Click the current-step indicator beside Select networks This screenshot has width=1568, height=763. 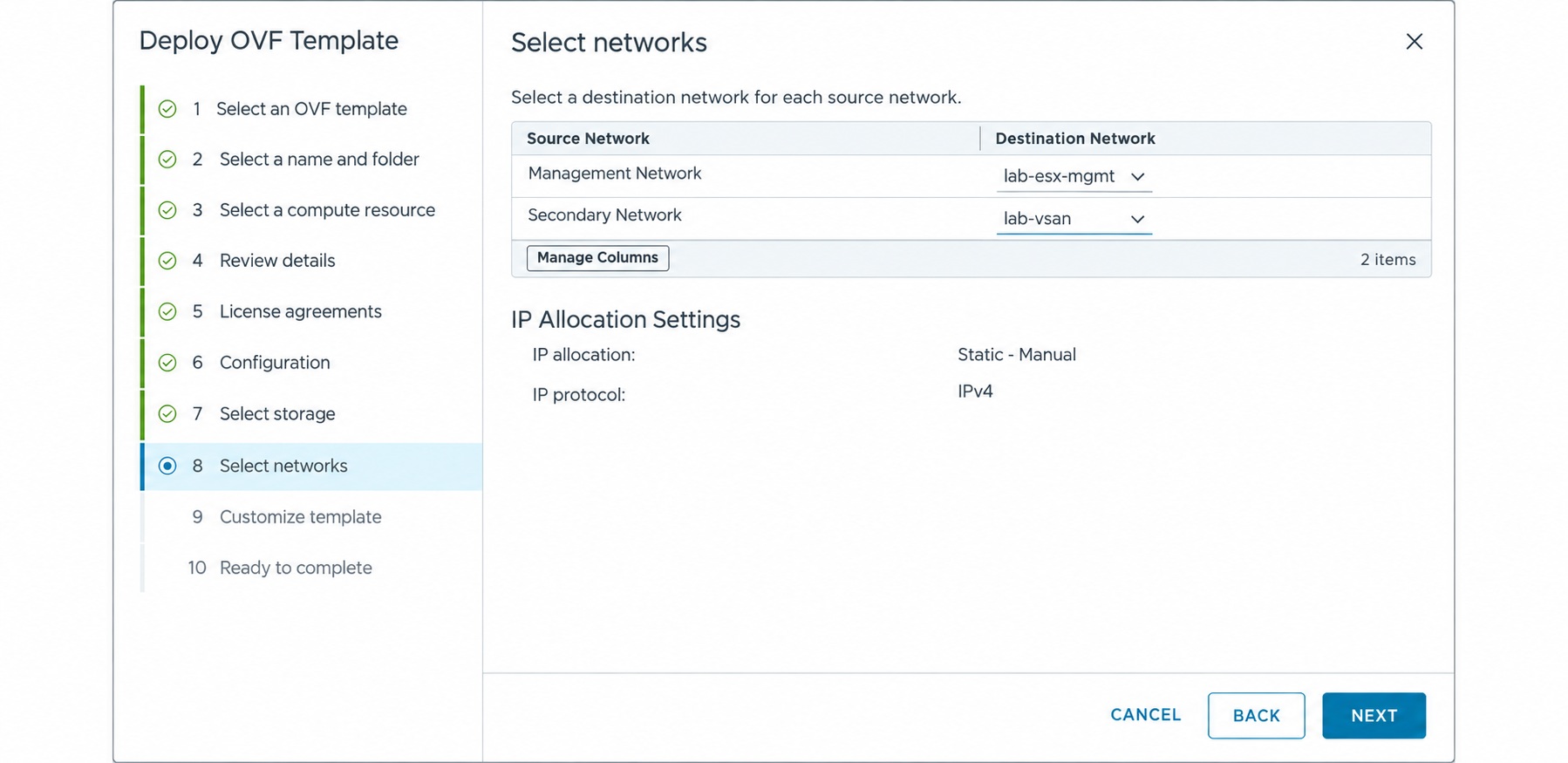[167, 466]
